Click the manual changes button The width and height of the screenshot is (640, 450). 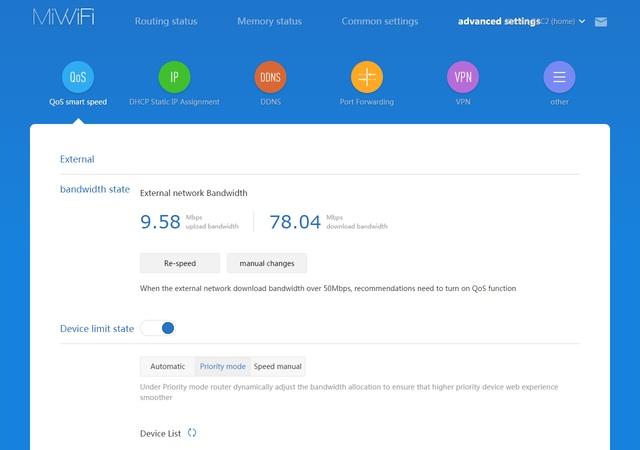click(x=267, y=263)
